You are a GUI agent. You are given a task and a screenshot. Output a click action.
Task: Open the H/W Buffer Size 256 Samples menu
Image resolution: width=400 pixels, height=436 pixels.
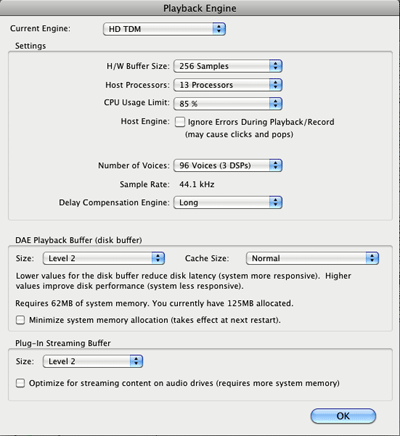pyautogui.click(x=228, y=66)
